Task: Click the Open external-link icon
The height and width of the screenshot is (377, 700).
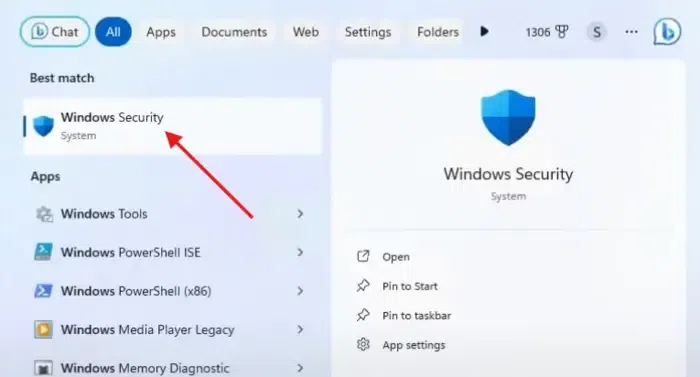Action: click(x=363, y=256)
